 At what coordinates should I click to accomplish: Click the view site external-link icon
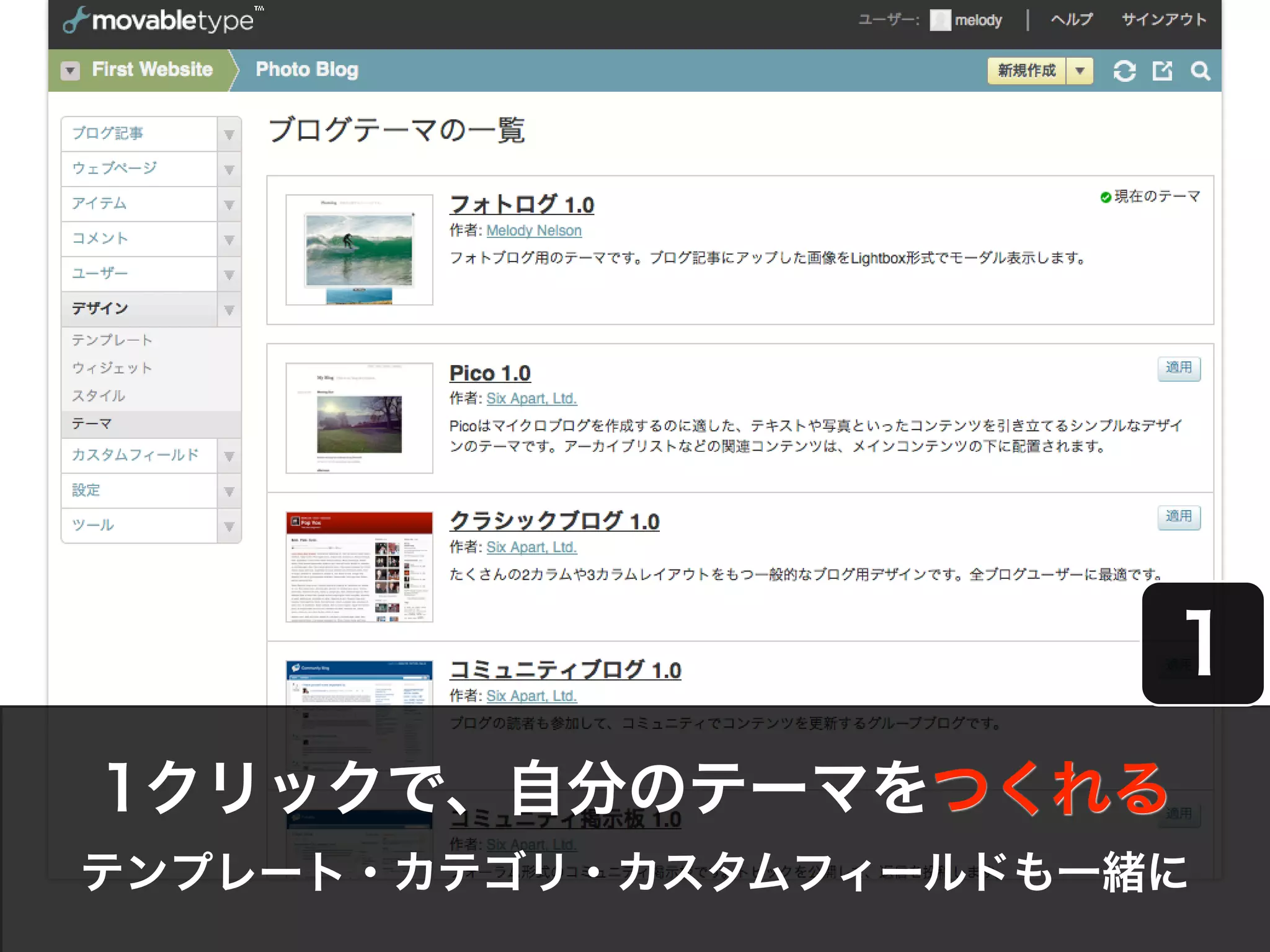tap(1162, 71)
